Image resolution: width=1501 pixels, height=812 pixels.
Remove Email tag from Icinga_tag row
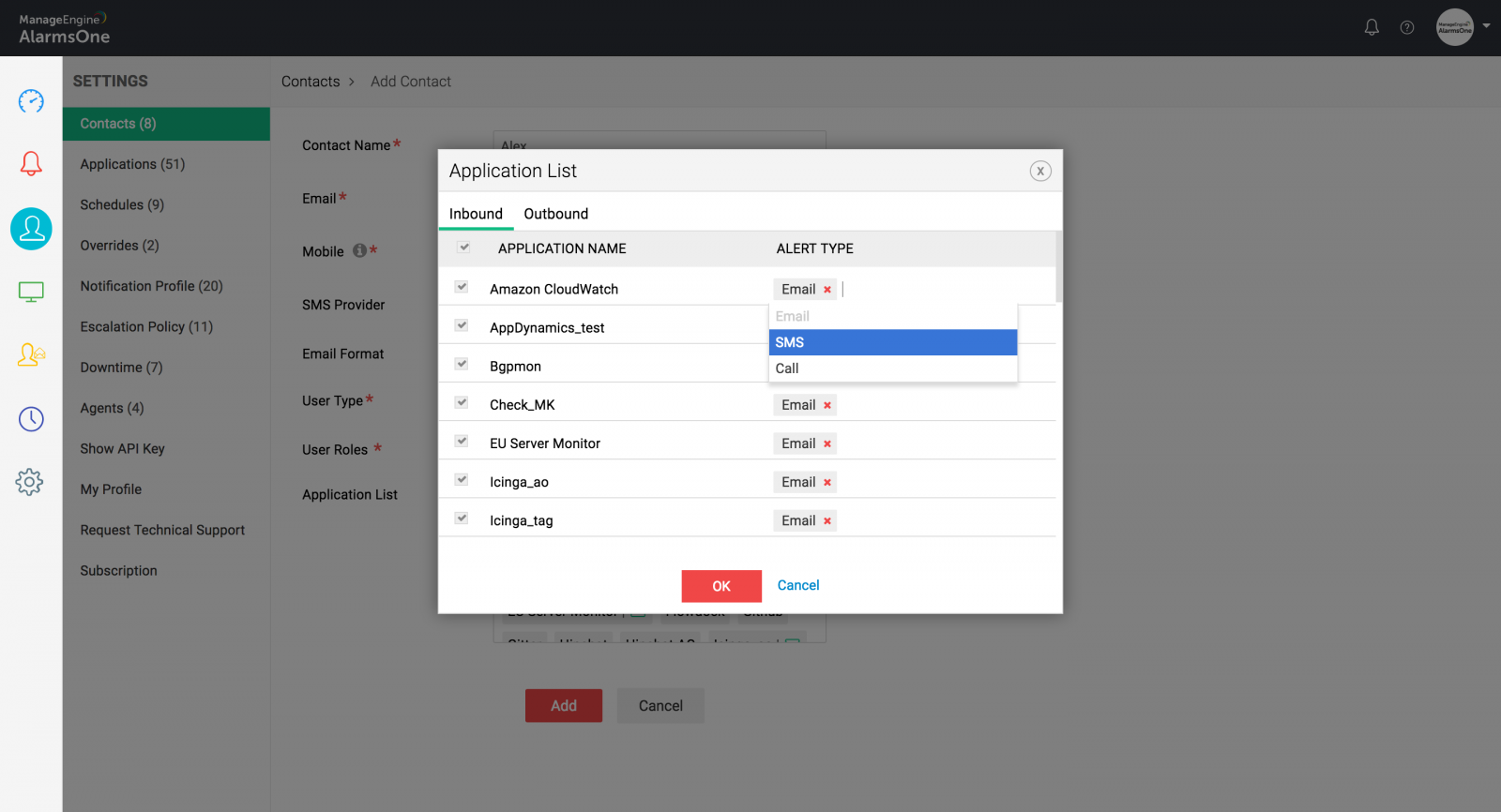[x=827, y=520]
